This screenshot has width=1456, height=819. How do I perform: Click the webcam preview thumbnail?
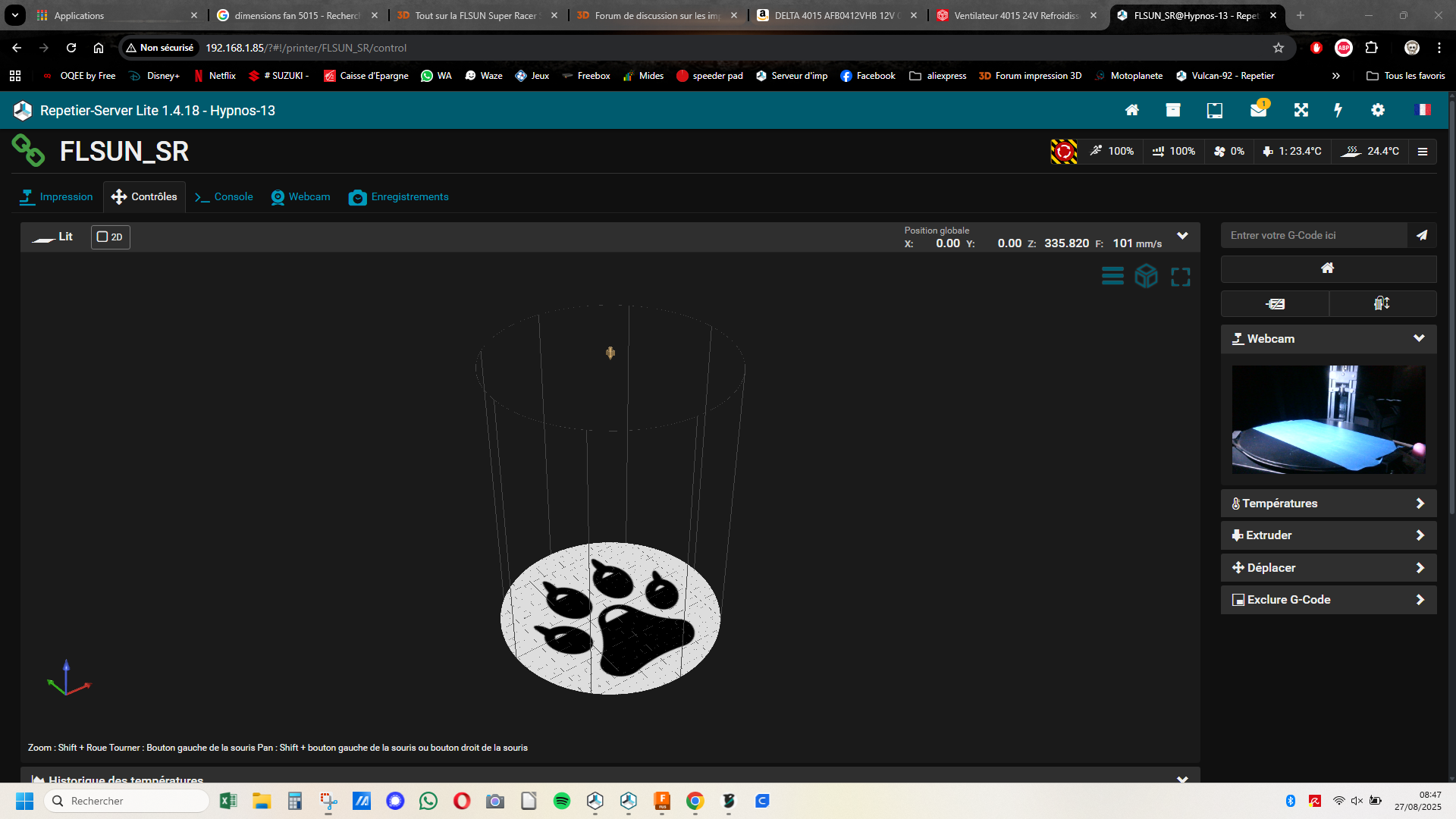click(1329, 419)
